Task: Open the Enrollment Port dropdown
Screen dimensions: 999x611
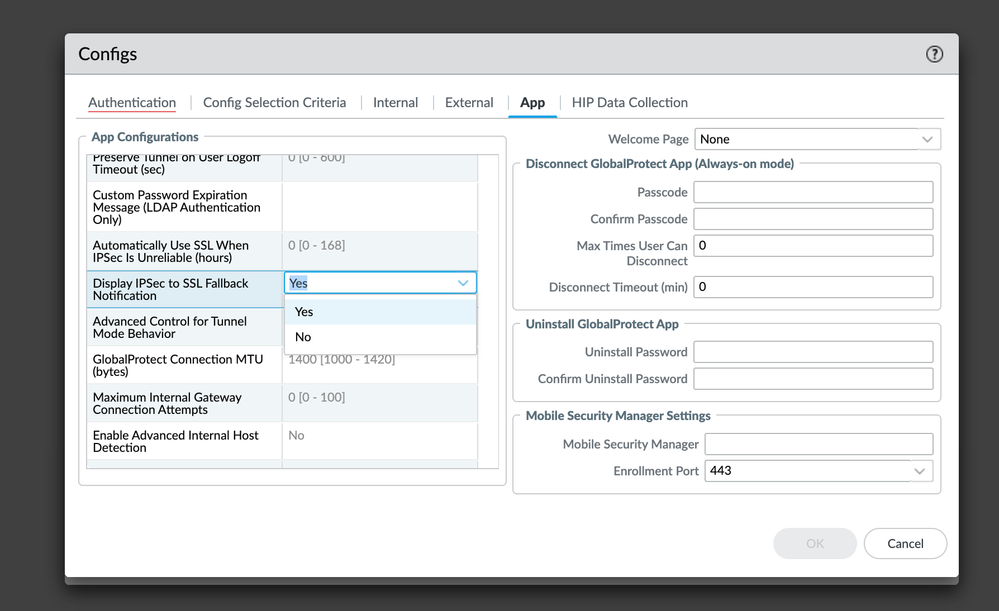Action: [919, 470]
